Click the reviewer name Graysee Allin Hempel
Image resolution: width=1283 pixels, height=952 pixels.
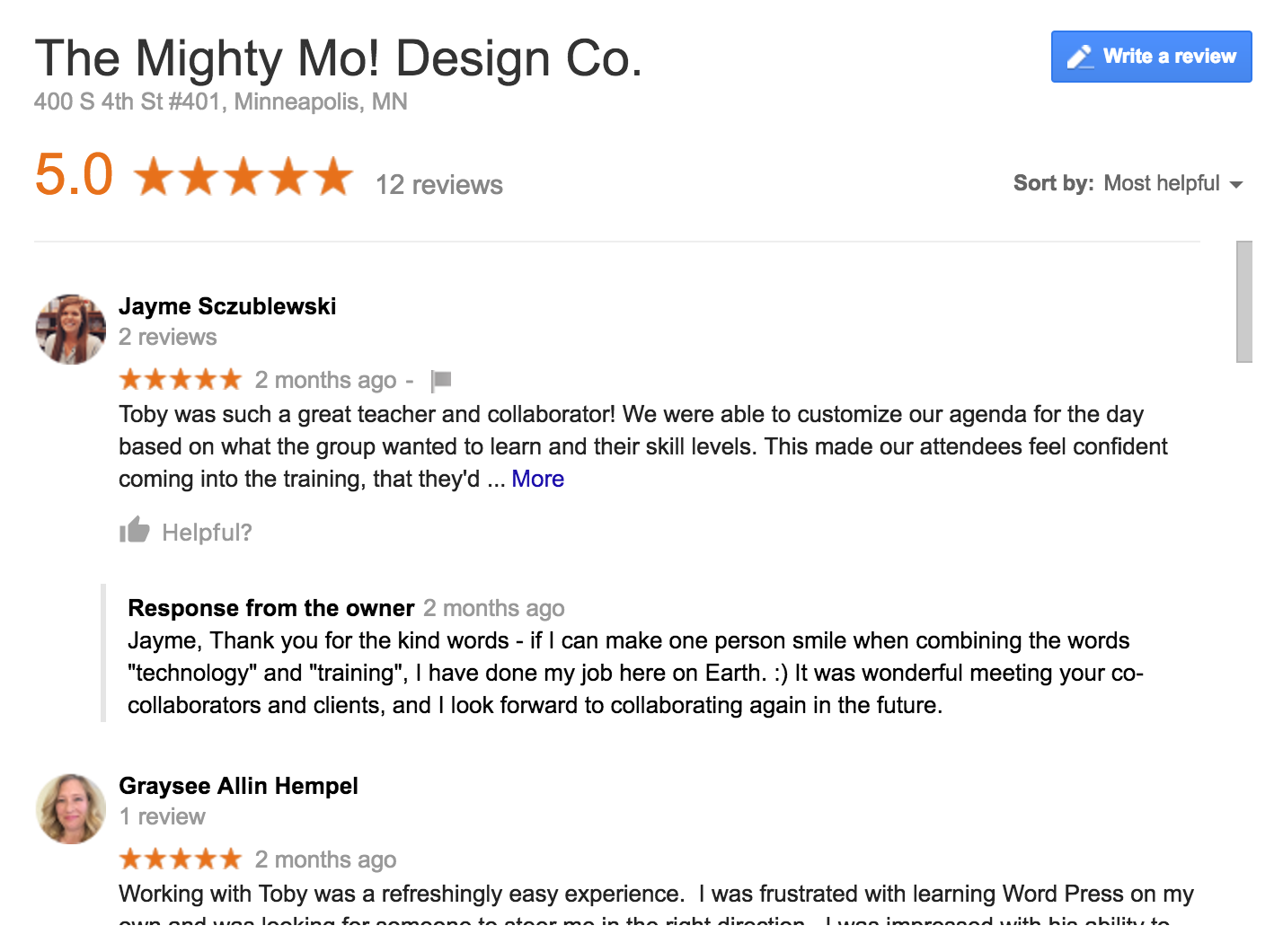pyautogui.click(x=238, y=786)
